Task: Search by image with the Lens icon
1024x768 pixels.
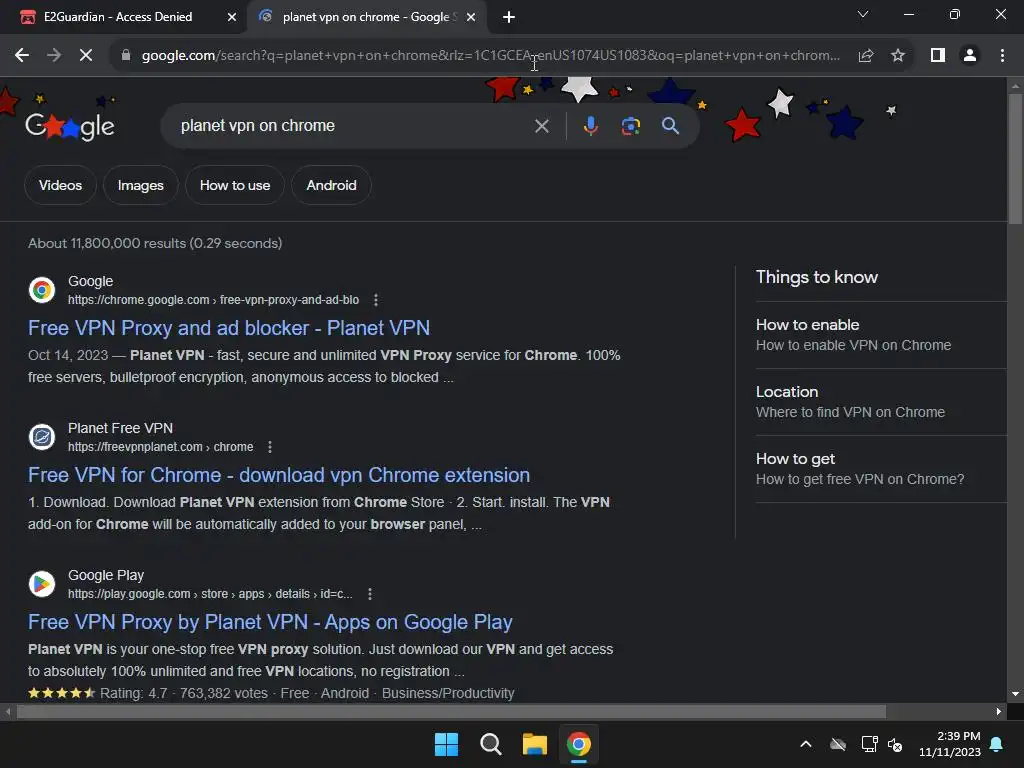Action: click(630, 126)
